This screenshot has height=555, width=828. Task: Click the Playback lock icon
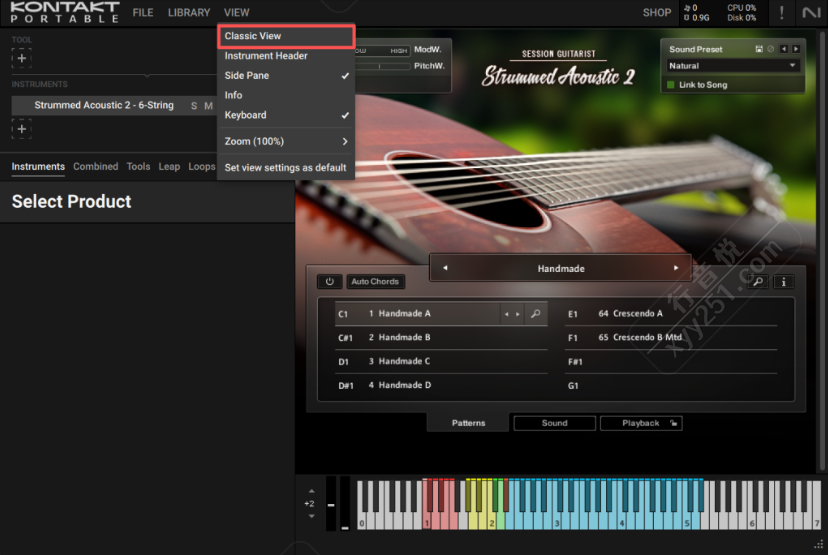click(673, 423)
